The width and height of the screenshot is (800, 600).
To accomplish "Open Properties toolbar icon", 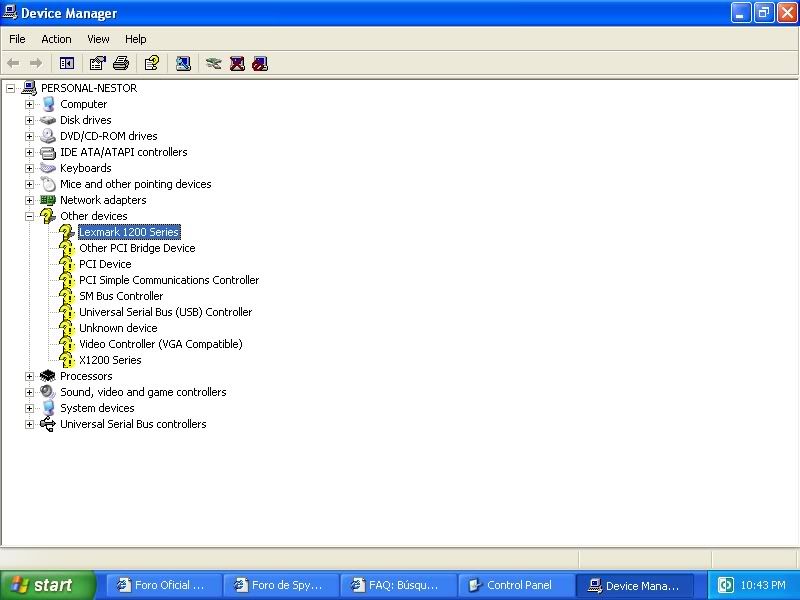I will [97, 63].
